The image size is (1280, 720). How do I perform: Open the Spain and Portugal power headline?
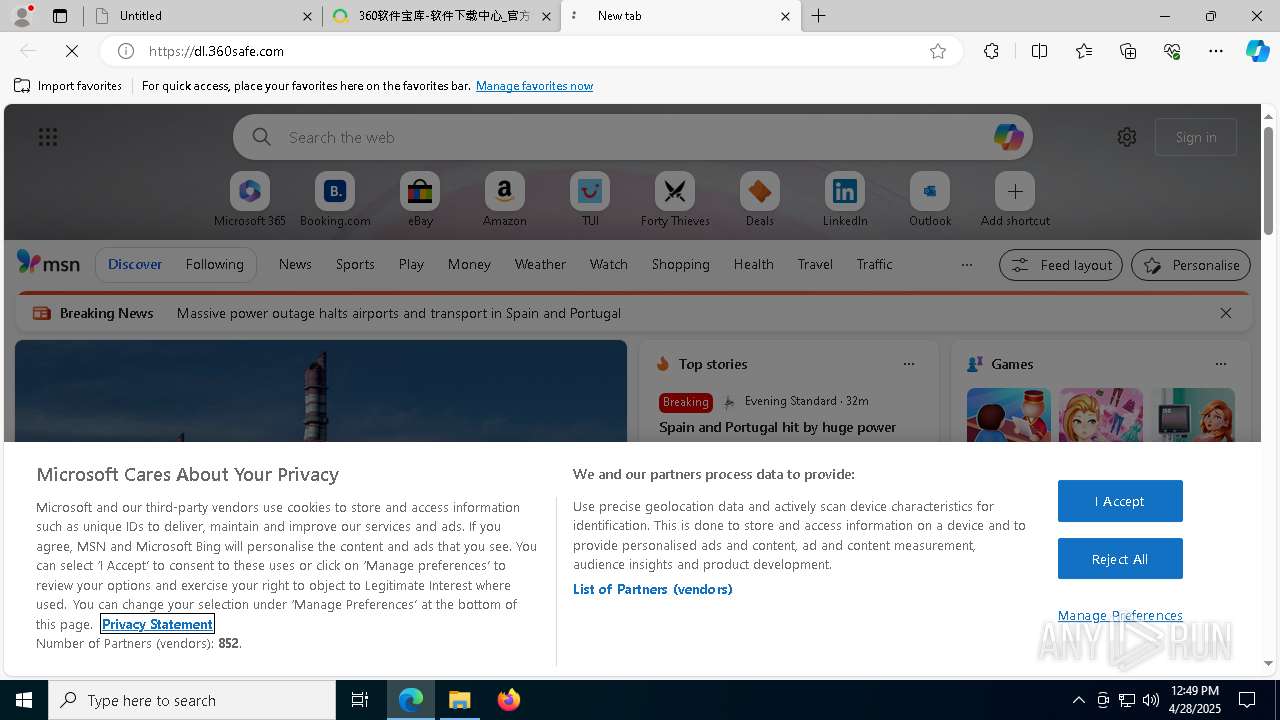[x=778, y=427]
